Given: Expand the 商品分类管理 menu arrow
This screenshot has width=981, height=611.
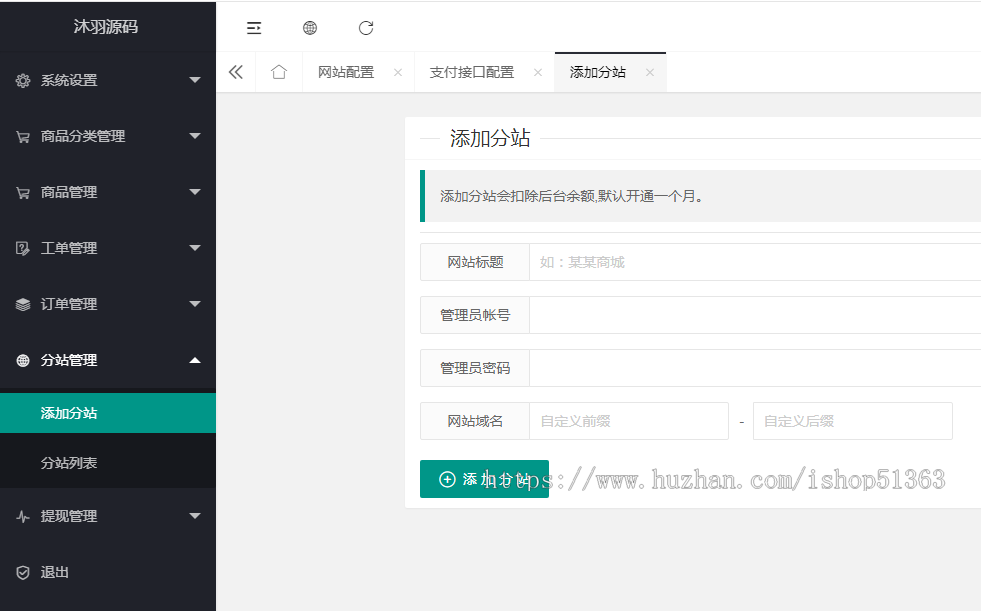Looking at the screenshot, I should point(195,136).
